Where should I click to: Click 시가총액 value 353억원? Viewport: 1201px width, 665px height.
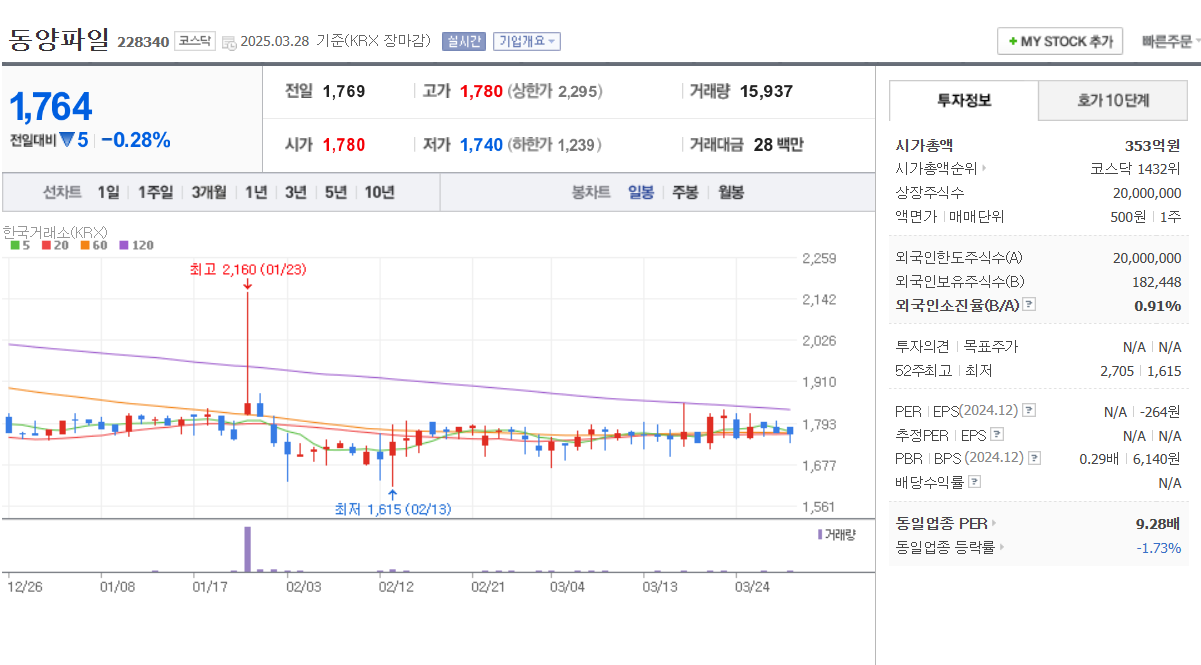click(x=1152, y=145)
